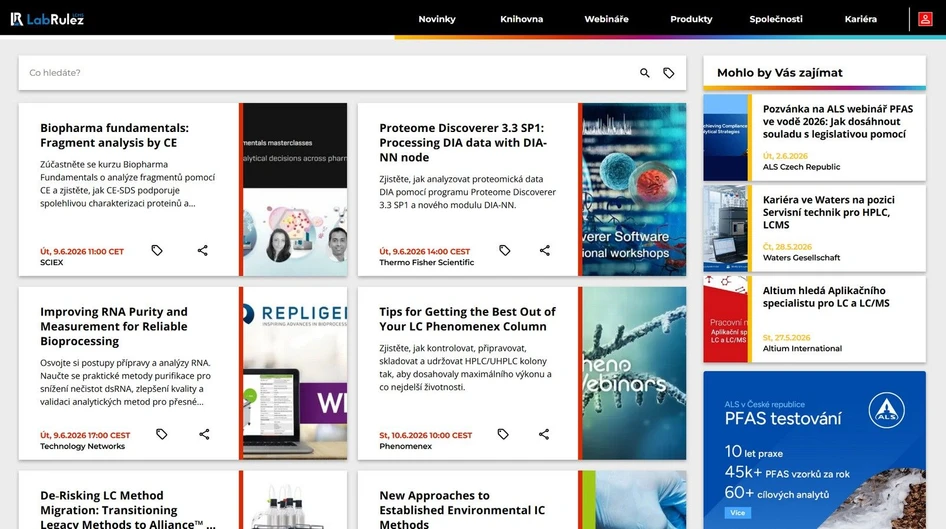The height and width of the screenshot is (529, 946).
Task: Click the LabRulez logo
Action: point(47,19)
